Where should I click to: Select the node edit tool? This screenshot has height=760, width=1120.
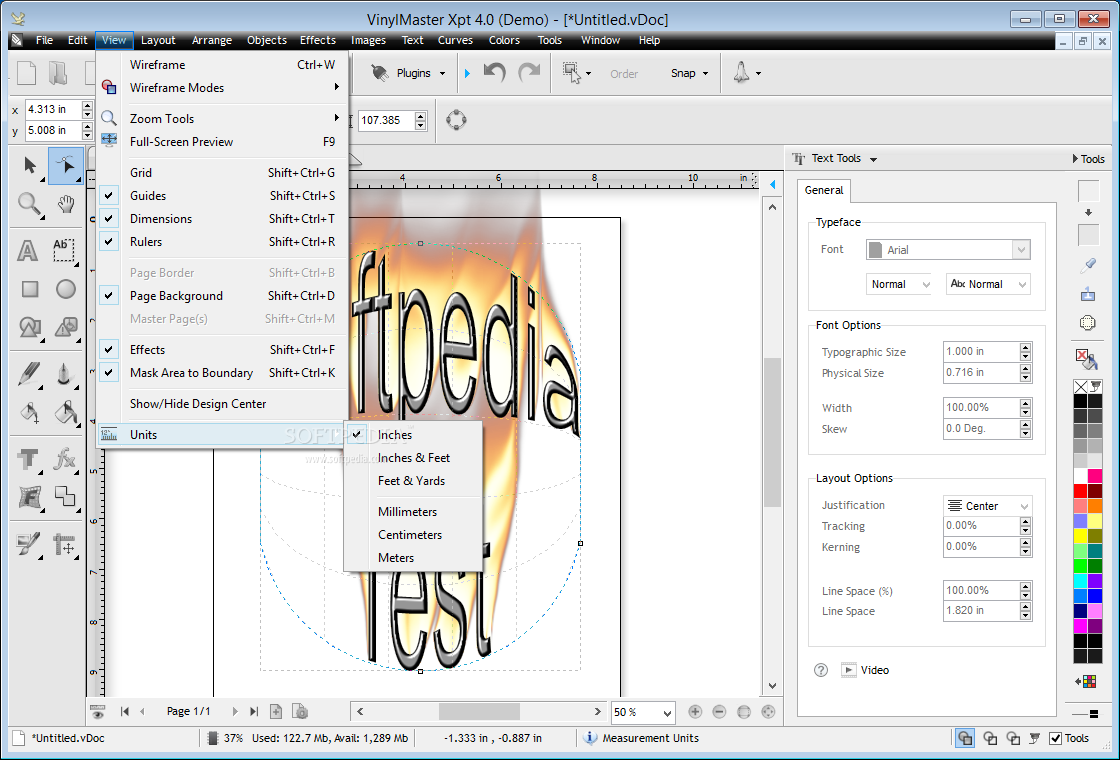coord(66,166)
